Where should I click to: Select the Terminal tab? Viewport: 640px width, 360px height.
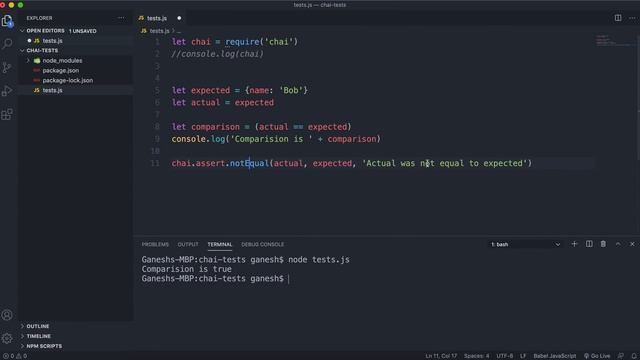[x=220, y=244]
